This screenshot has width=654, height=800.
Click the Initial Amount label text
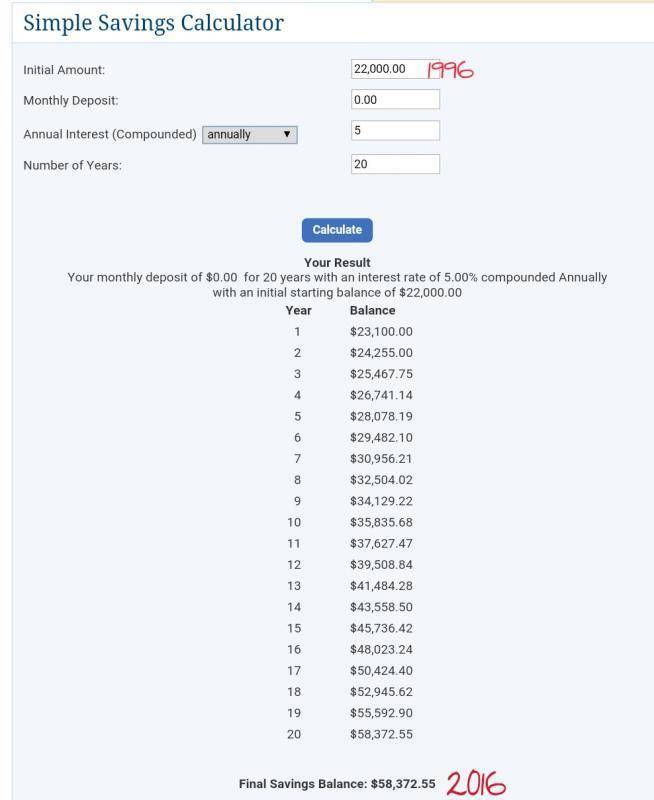click(x=64, y=70)
